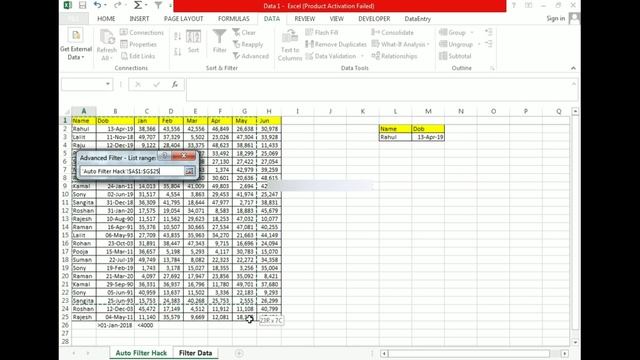This screenshot has width=640, height=360.
Task: Click cancel X in formula bar
Action: click(x=138, y=84)
